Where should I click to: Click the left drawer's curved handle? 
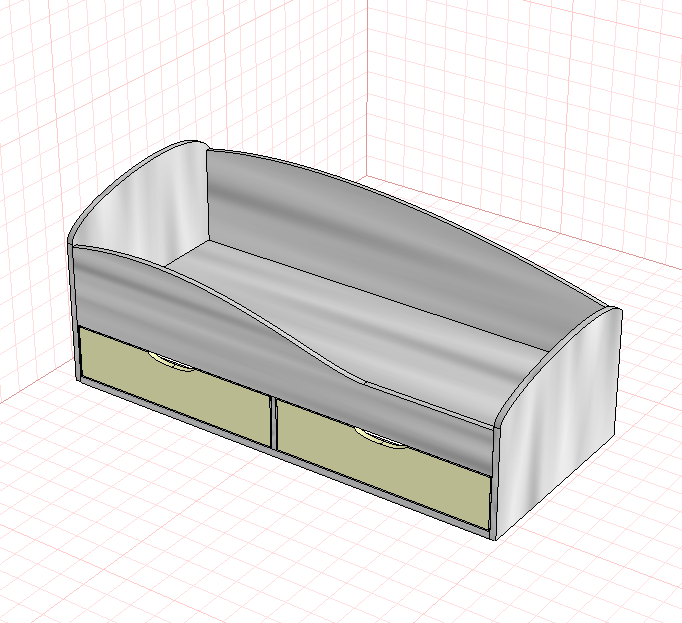click(172, 364)
